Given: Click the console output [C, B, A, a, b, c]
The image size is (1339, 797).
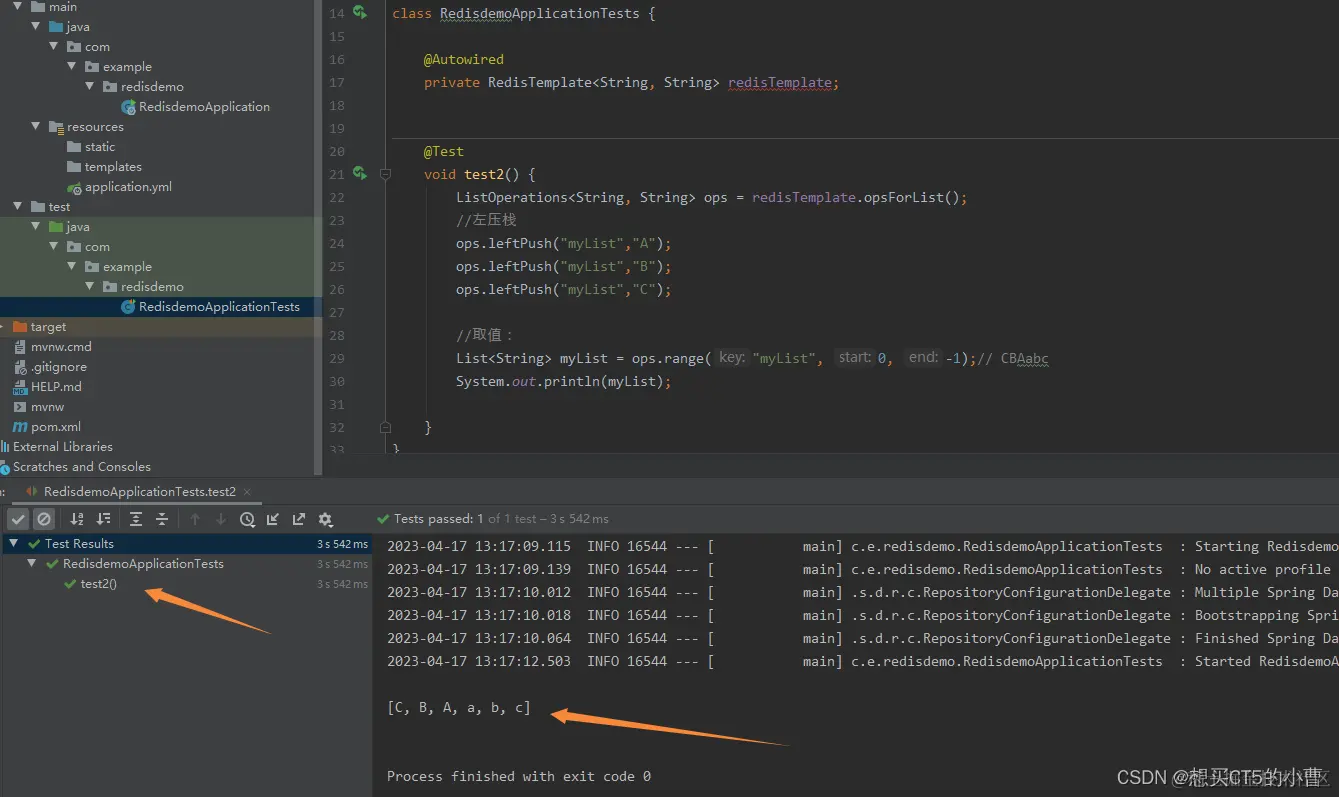Looking at the screenshot, I should (459, 708).
